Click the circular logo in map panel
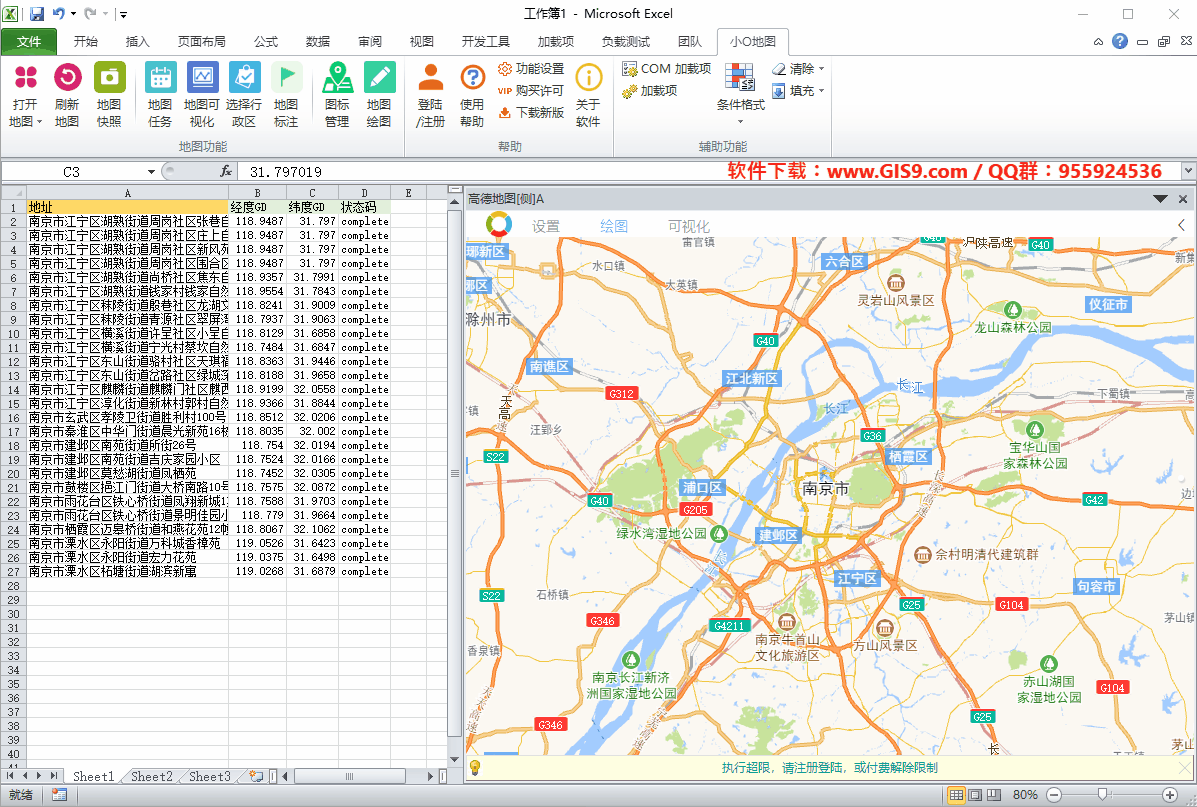This screenshot has width=1197, height=807. (x=499, y=224)
